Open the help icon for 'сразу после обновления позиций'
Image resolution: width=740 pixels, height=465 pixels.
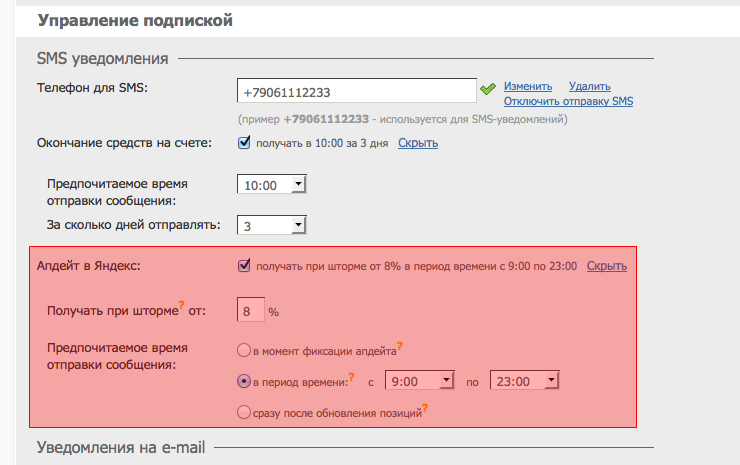tap(425, 407)
